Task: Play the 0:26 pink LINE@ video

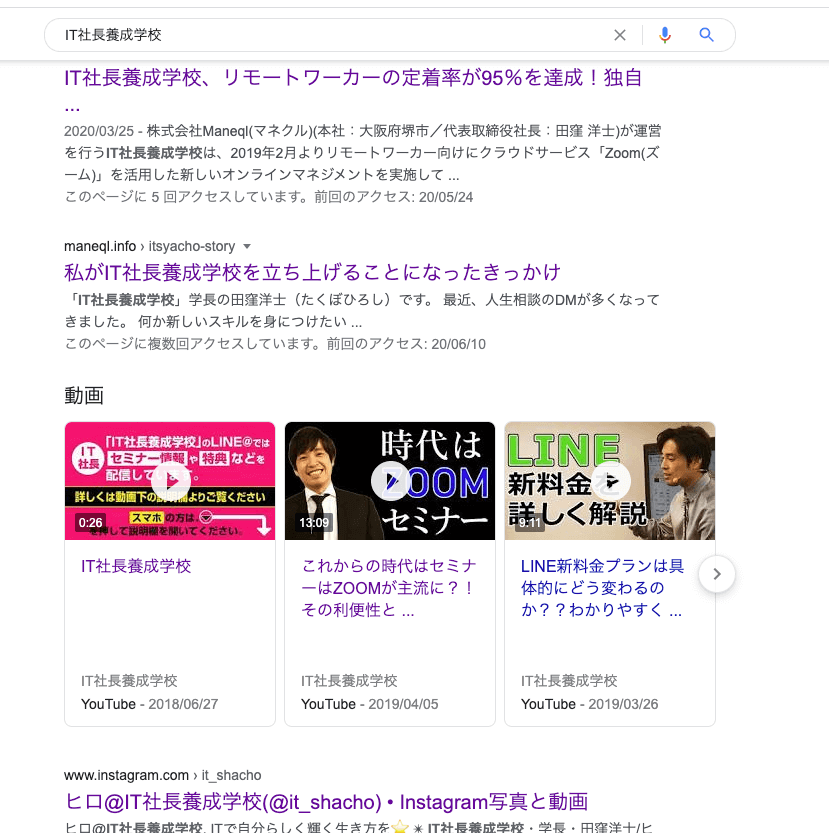Action: pyautogui.click(x=170, y=481)
